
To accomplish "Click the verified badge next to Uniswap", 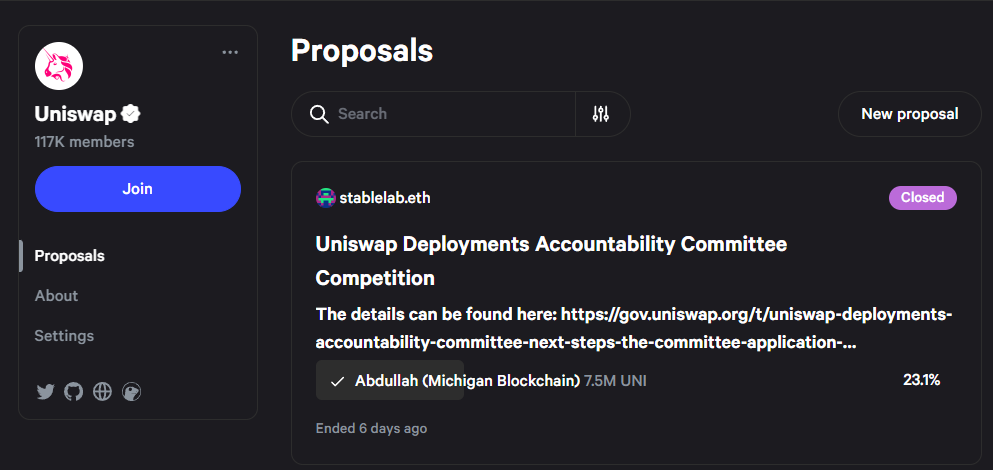I will click(x=131, y=114).
